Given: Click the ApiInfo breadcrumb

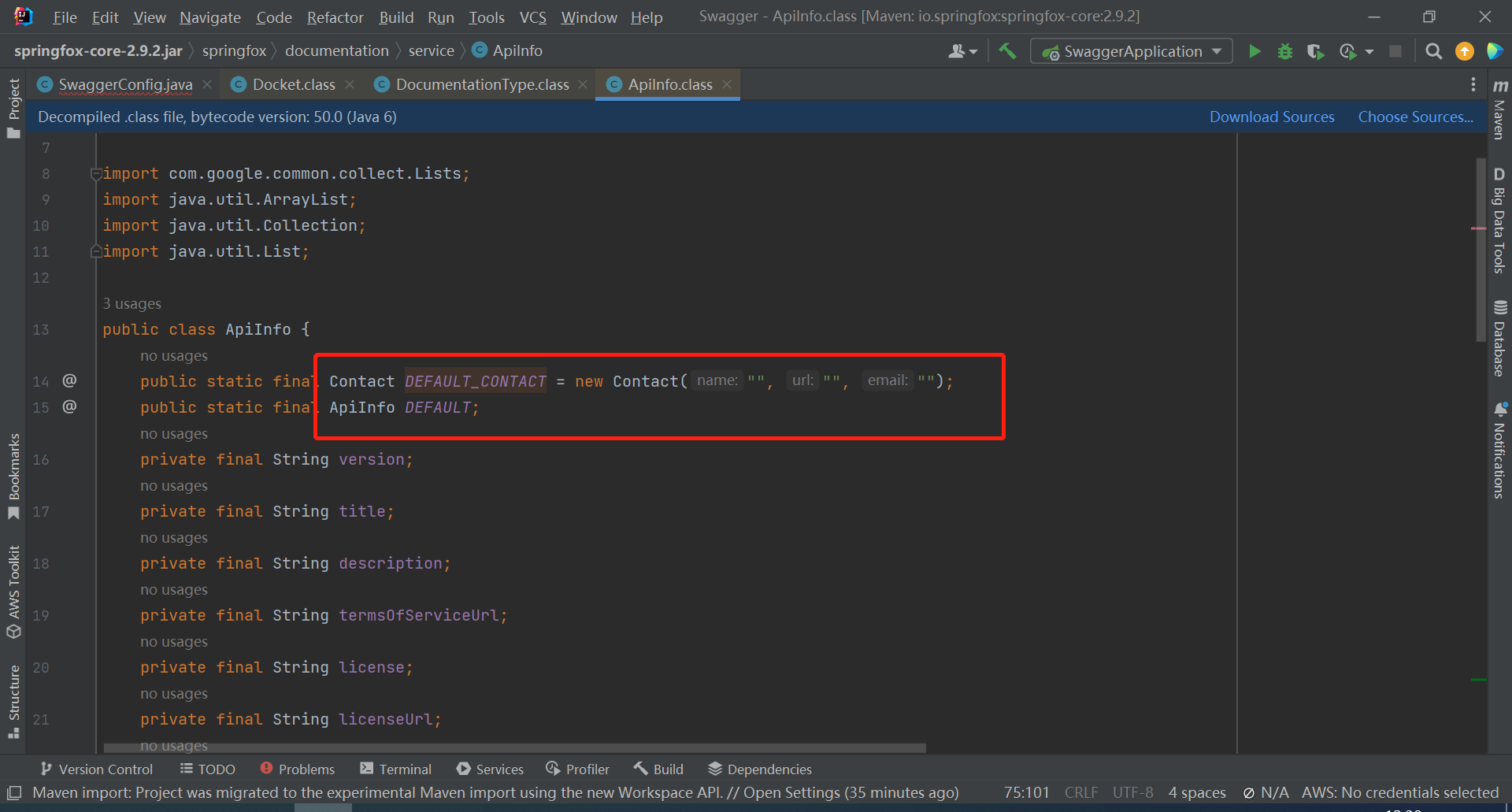Looking at the screenshot, I should point(507,50).
